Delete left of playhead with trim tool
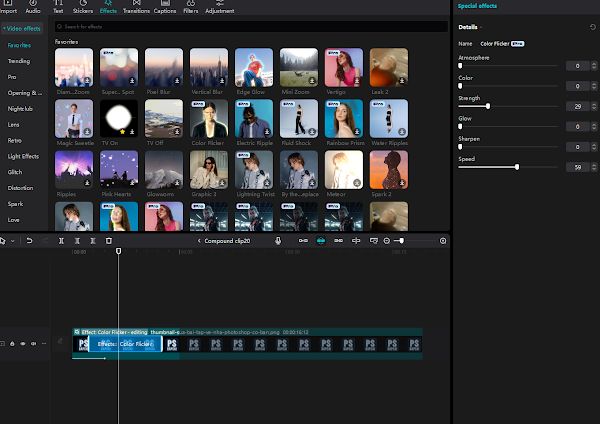The image size is (600, 424). point(77,241)
